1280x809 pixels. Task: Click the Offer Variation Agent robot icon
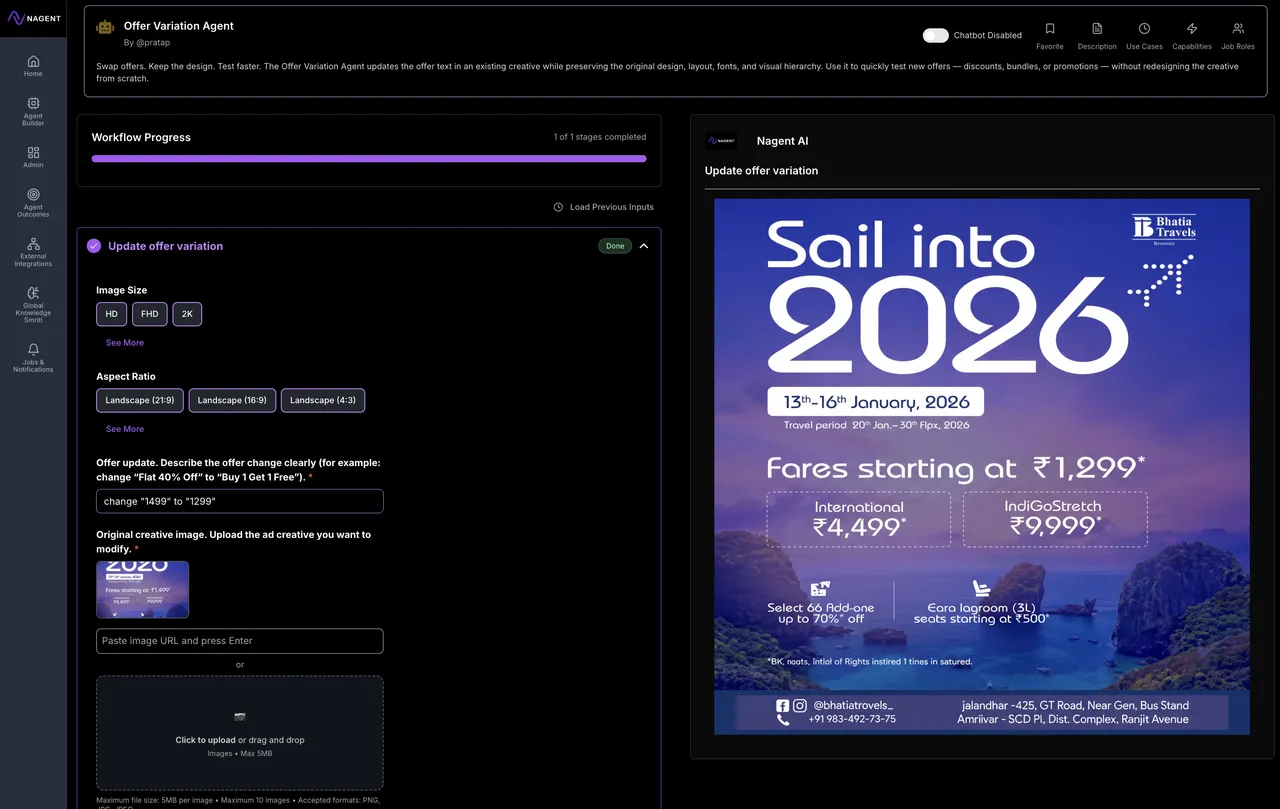point(105,27)
